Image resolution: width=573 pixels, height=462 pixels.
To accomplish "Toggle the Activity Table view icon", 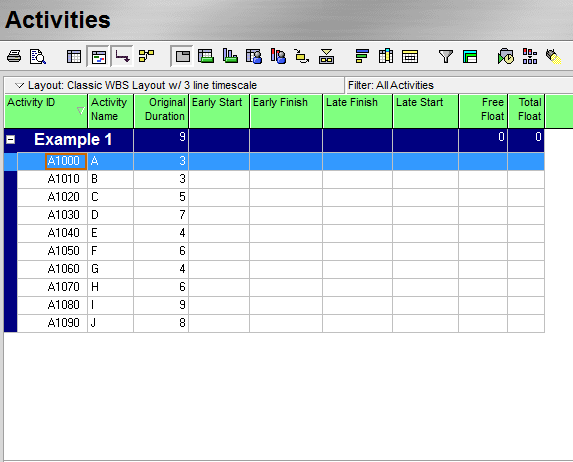I will pyautogui.click(x=74, y=57).
